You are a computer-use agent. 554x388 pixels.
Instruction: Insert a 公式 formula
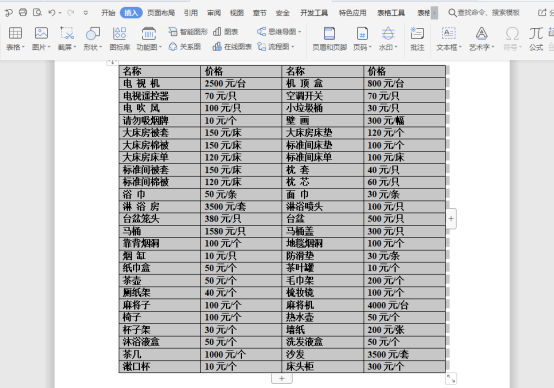click(x=536, y=39)
